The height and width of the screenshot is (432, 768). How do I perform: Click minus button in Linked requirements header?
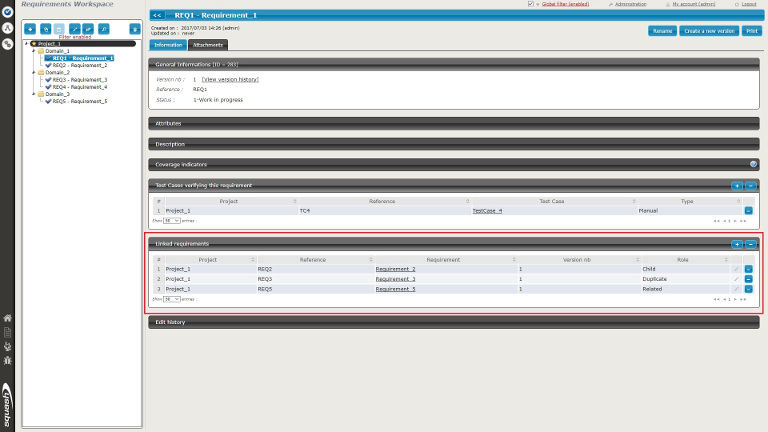(750, 244)
